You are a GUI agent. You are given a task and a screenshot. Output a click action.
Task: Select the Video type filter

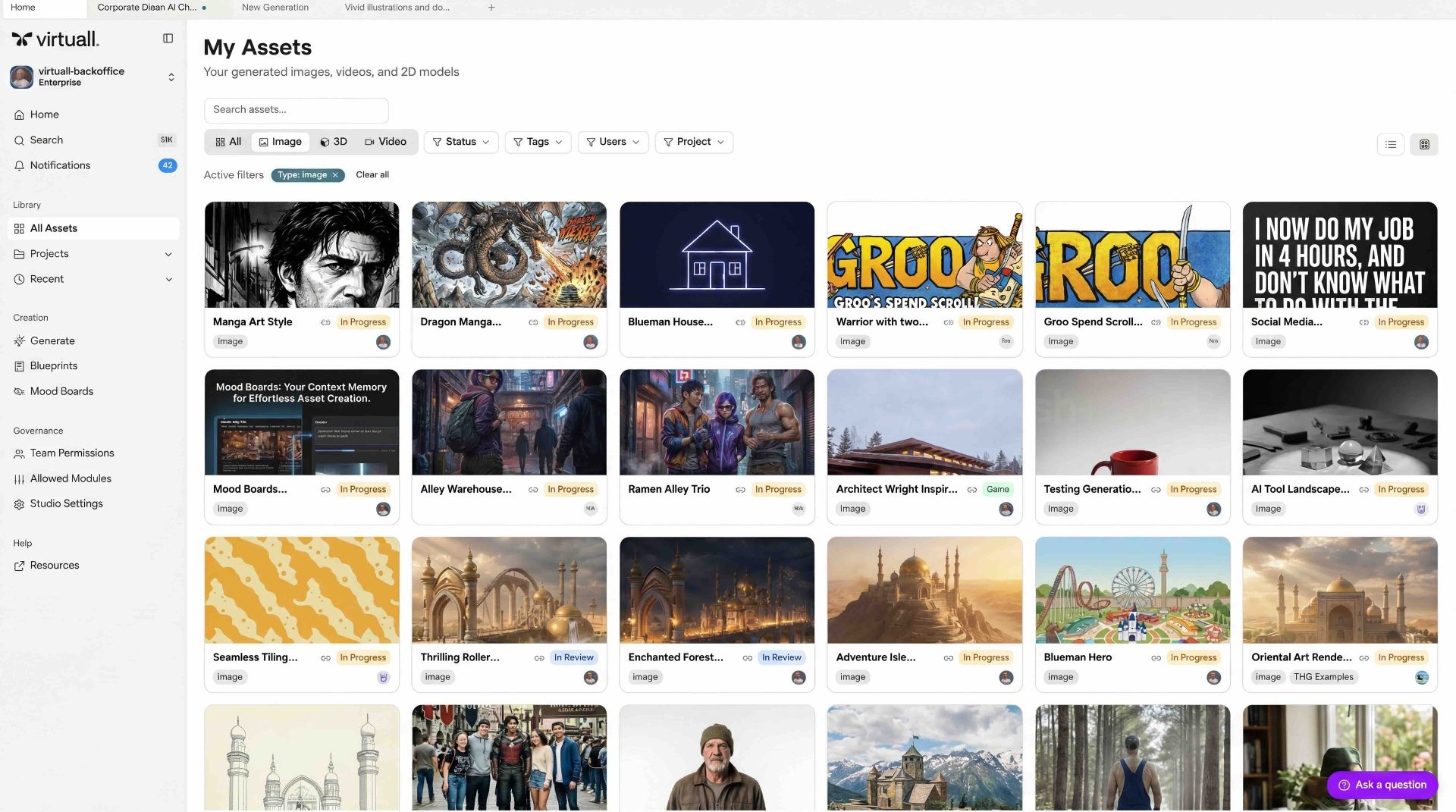tap(385, 142)
